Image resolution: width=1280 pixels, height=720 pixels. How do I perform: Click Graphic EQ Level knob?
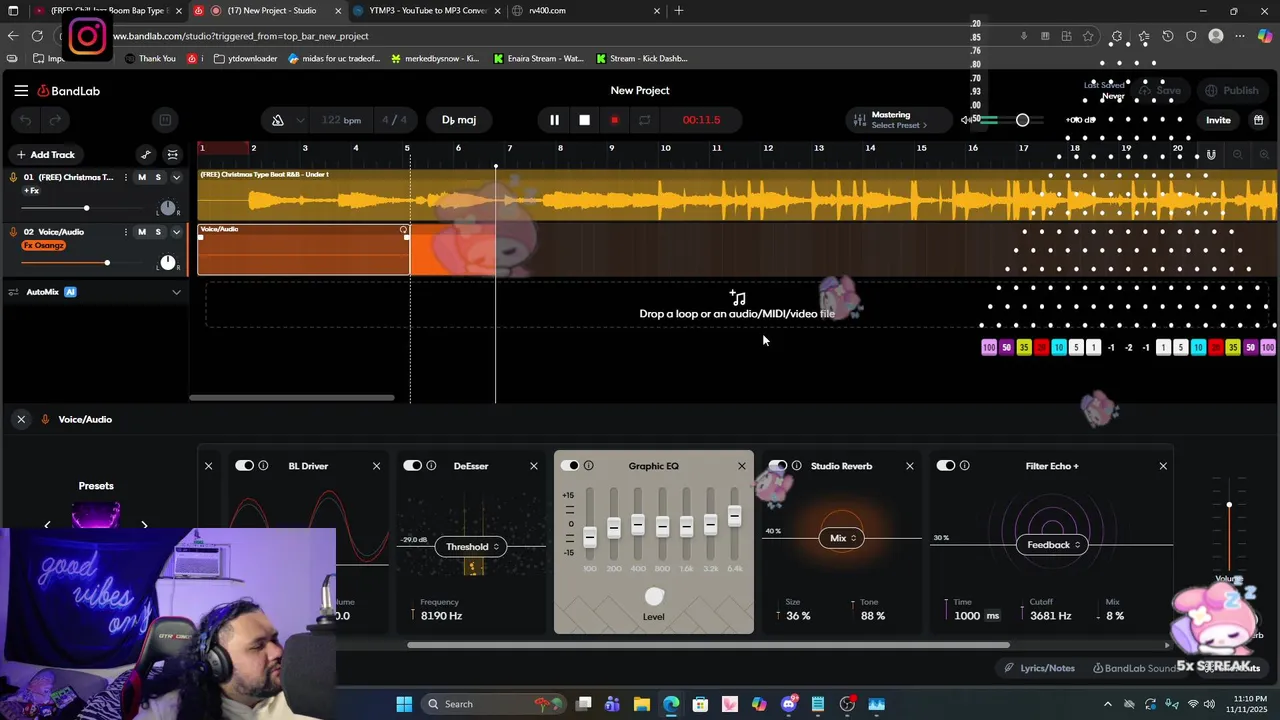pyautogui.click(x=654, y=597)
